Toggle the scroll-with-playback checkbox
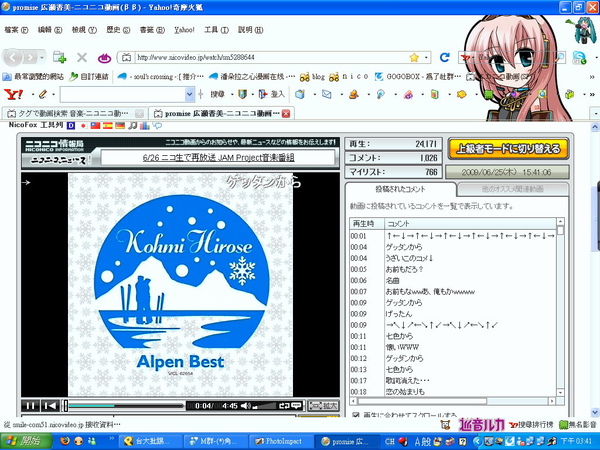The image size is (600, 450). point(355,415)
